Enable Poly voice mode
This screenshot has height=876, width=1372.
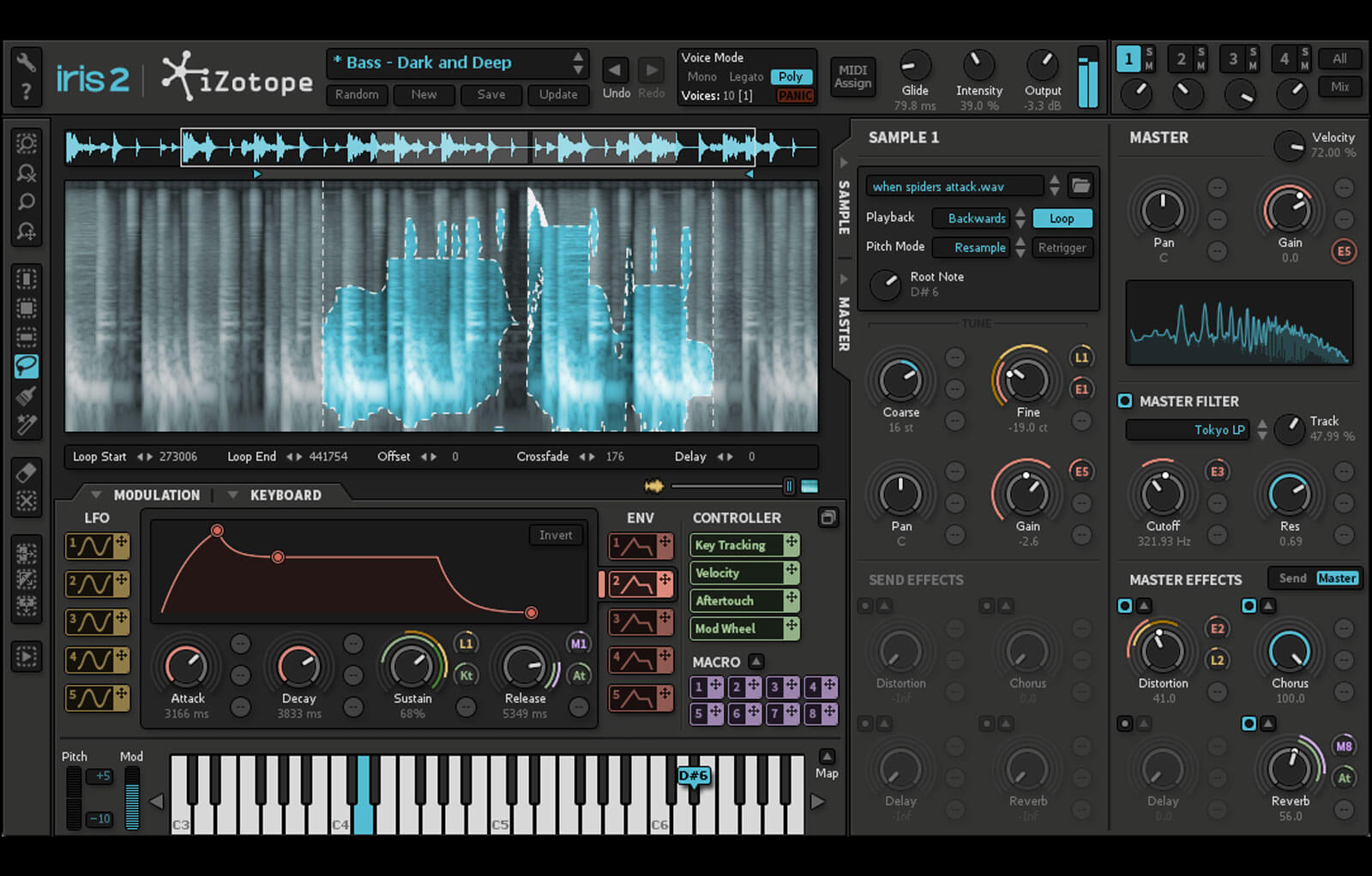tap(791, 76)
